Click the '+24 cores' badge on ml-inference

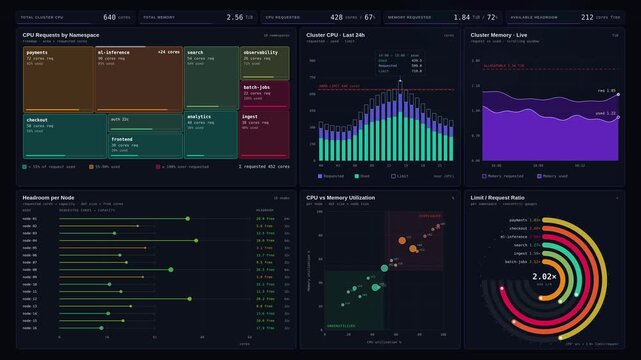pyautogui.click(x=168, y=52)
